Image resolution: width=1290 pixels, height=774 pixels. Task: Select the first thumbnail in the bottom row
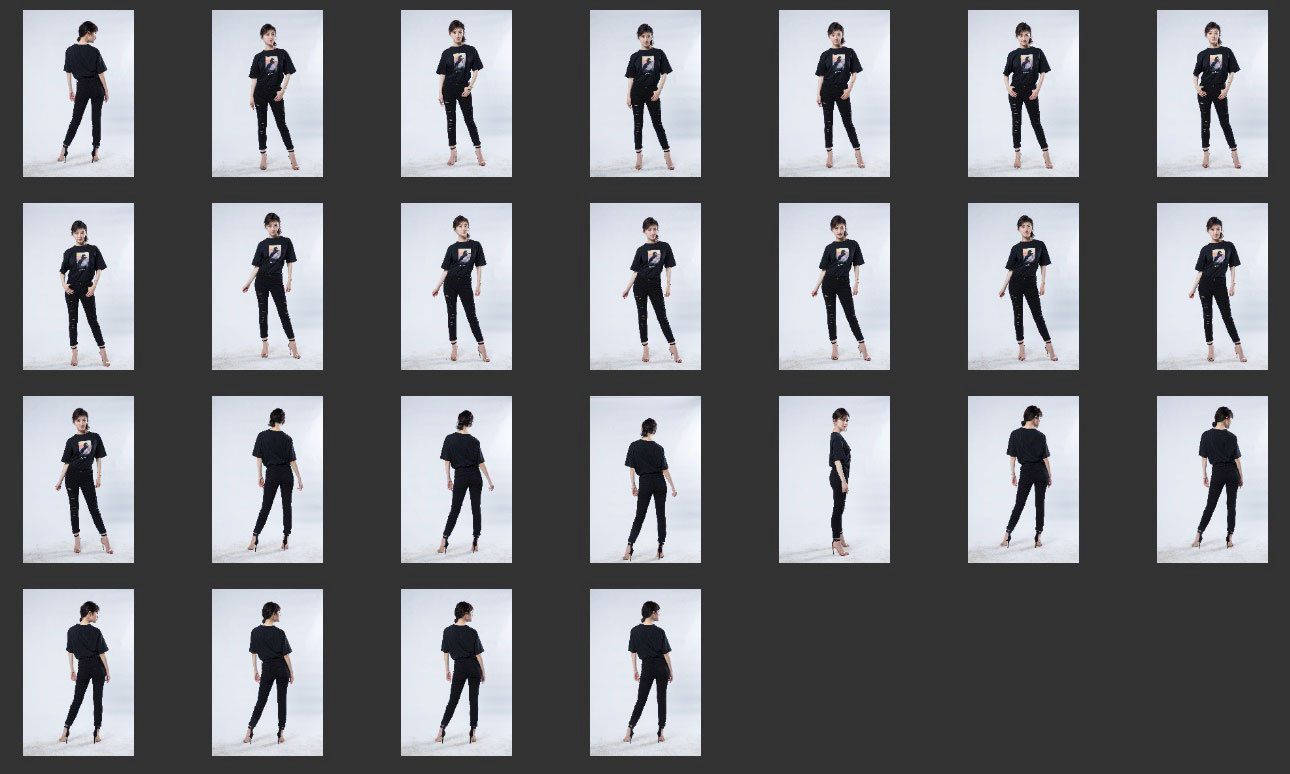[x=78, y=672]
